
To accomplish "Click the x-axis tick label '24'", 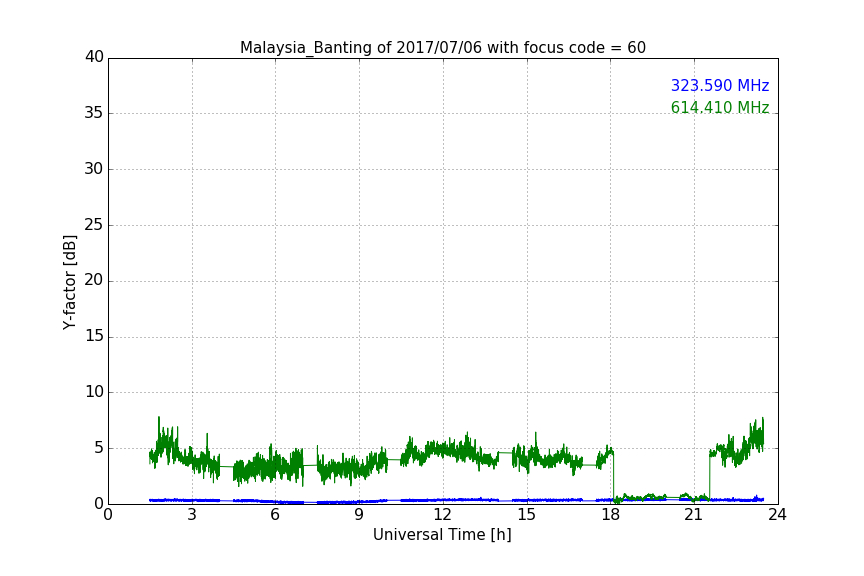I will (777, 515).
